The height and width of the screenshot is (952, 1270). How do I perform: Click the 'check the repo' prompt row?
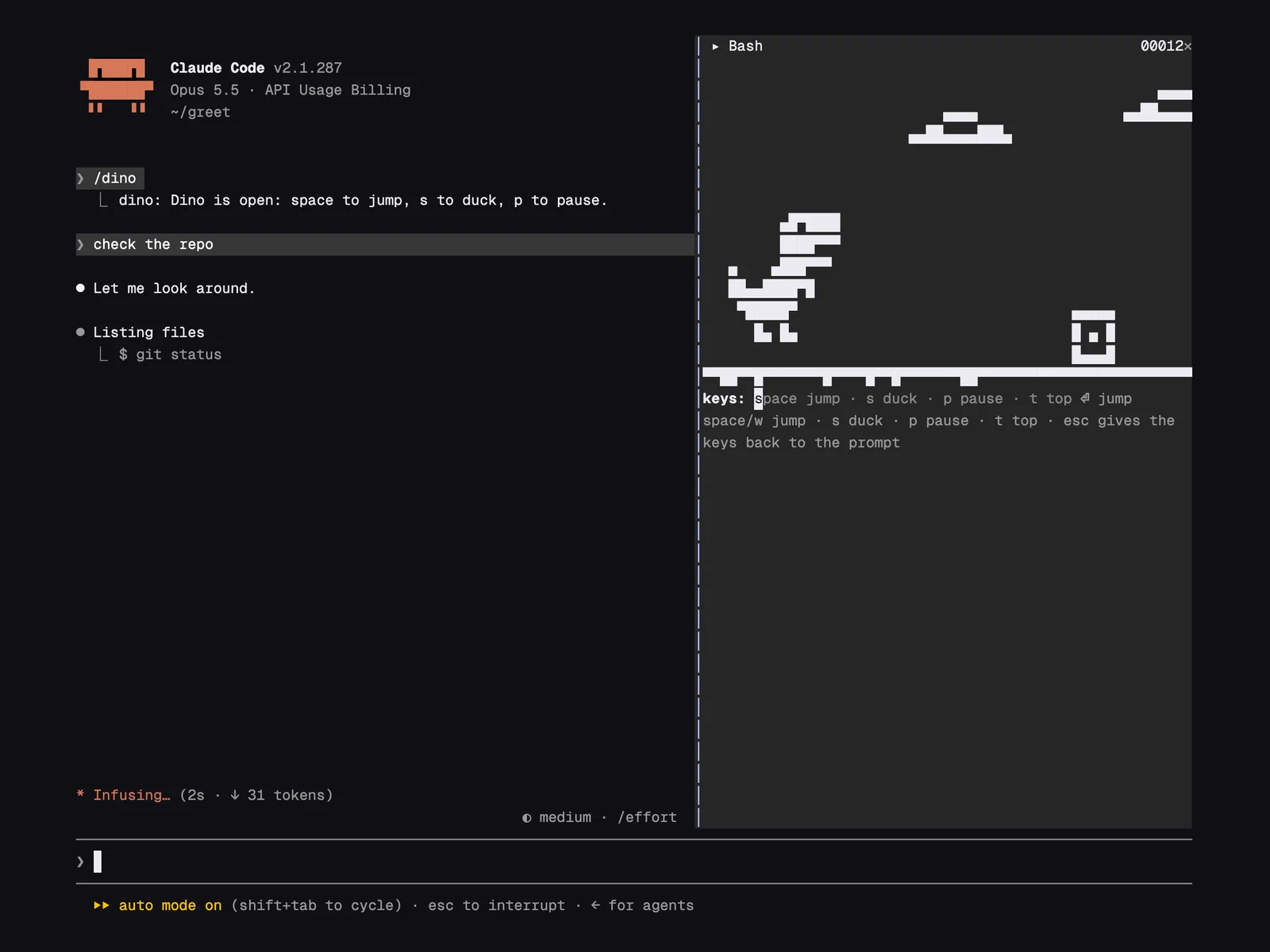click(385, 244)
